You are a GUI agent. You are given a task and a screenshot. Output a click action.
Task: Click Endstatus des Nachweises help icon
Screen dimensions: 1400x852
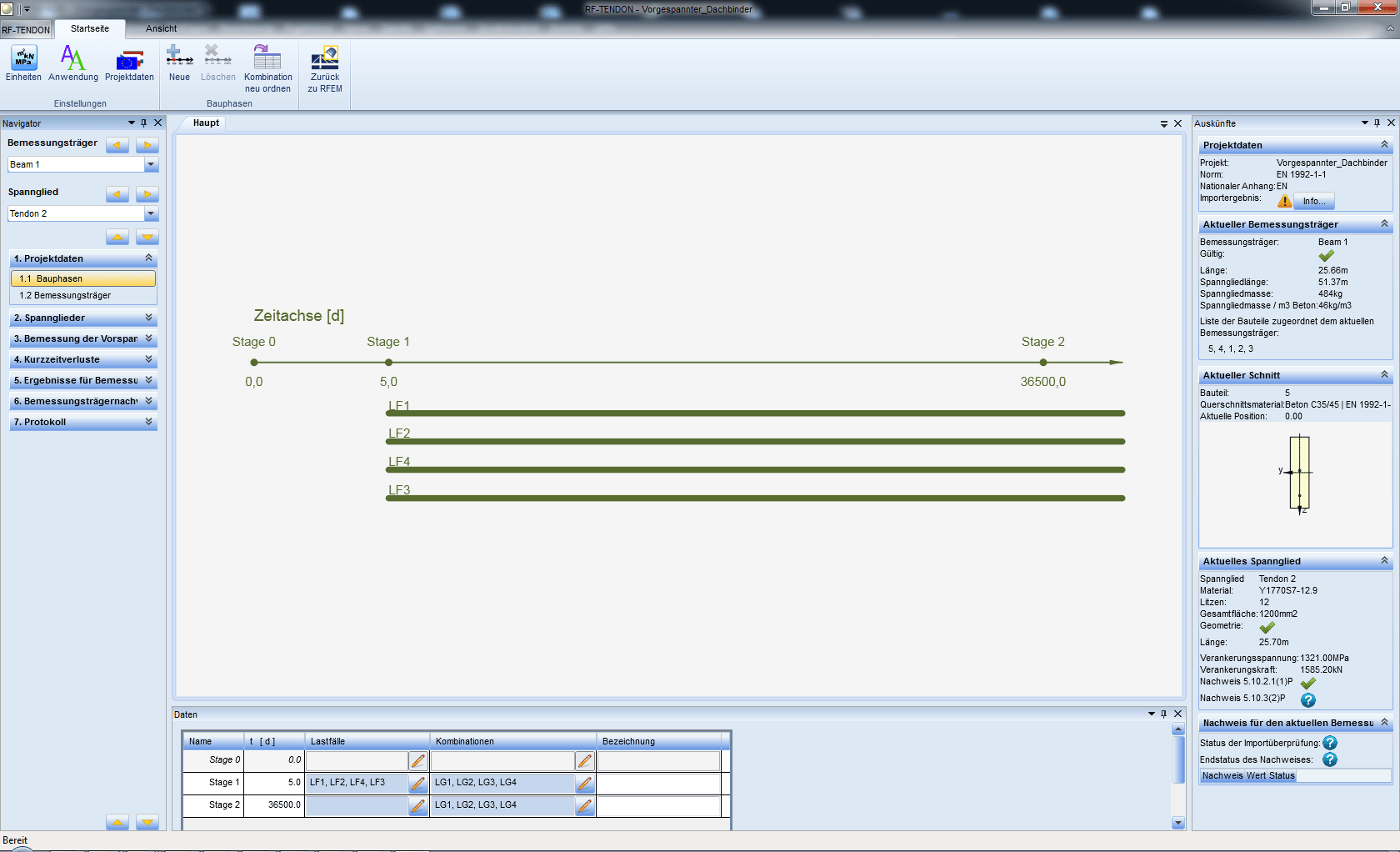pyautogui.click(x=1330, y=759)
